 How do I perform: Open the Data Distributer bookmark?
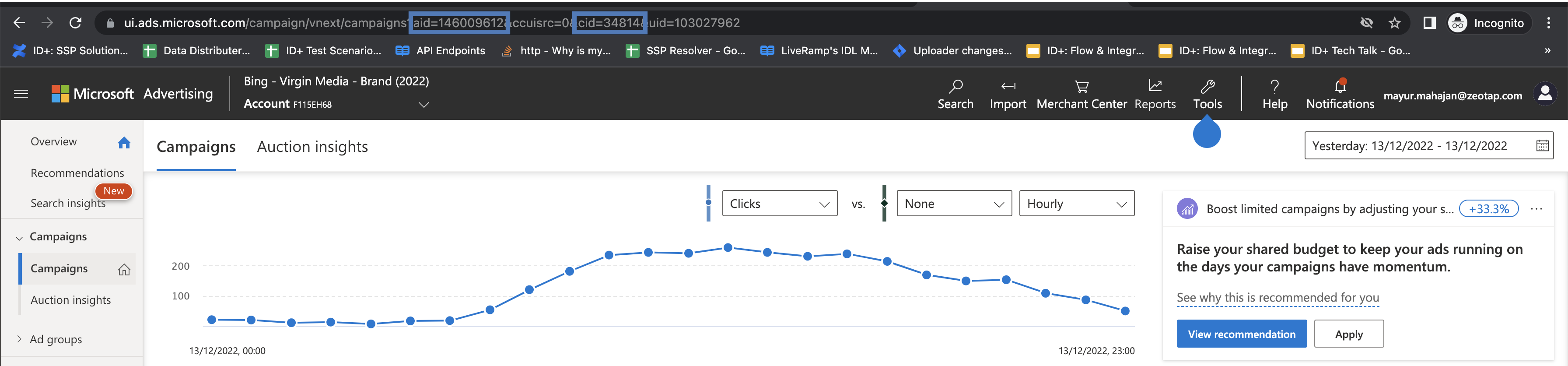tap(196, 50)
